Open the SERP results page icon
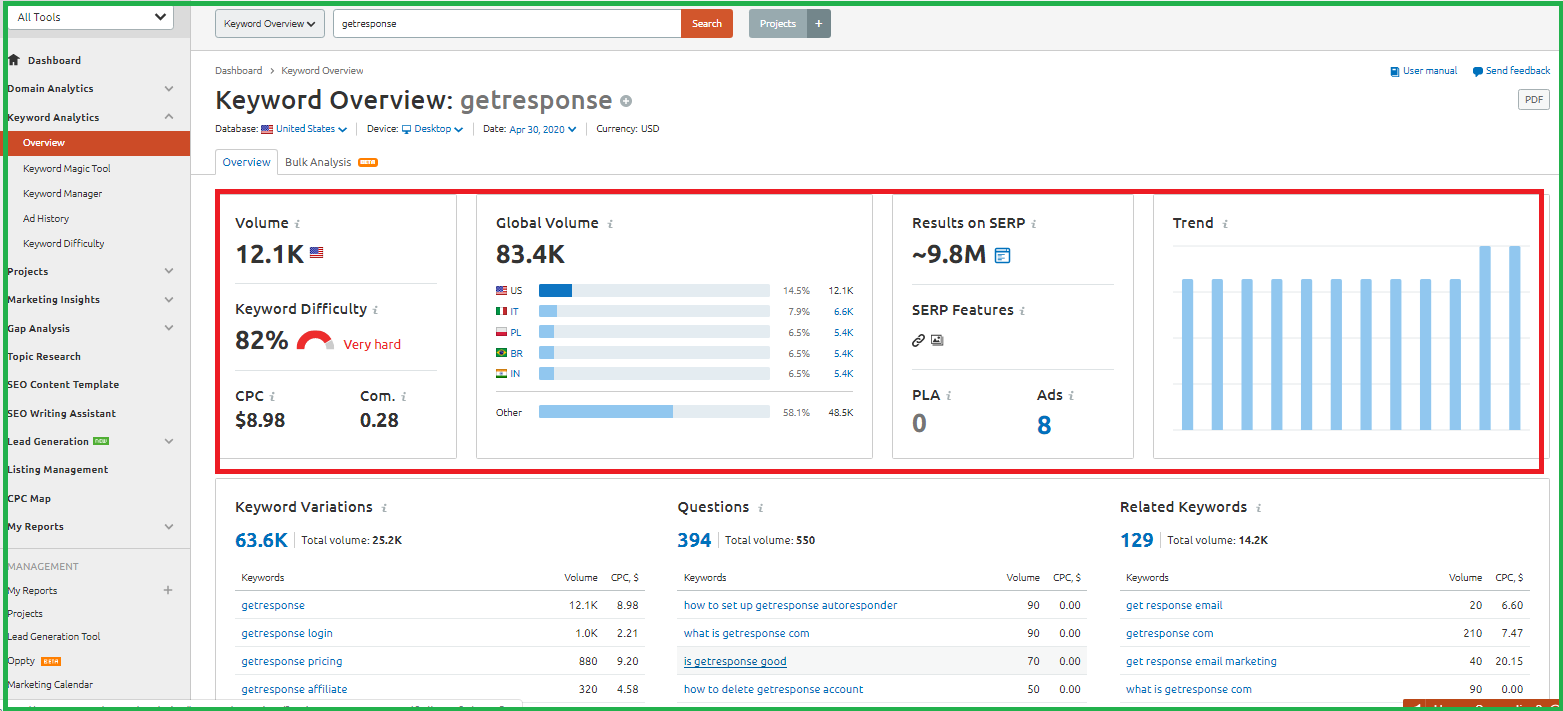 click(1002, 255)
